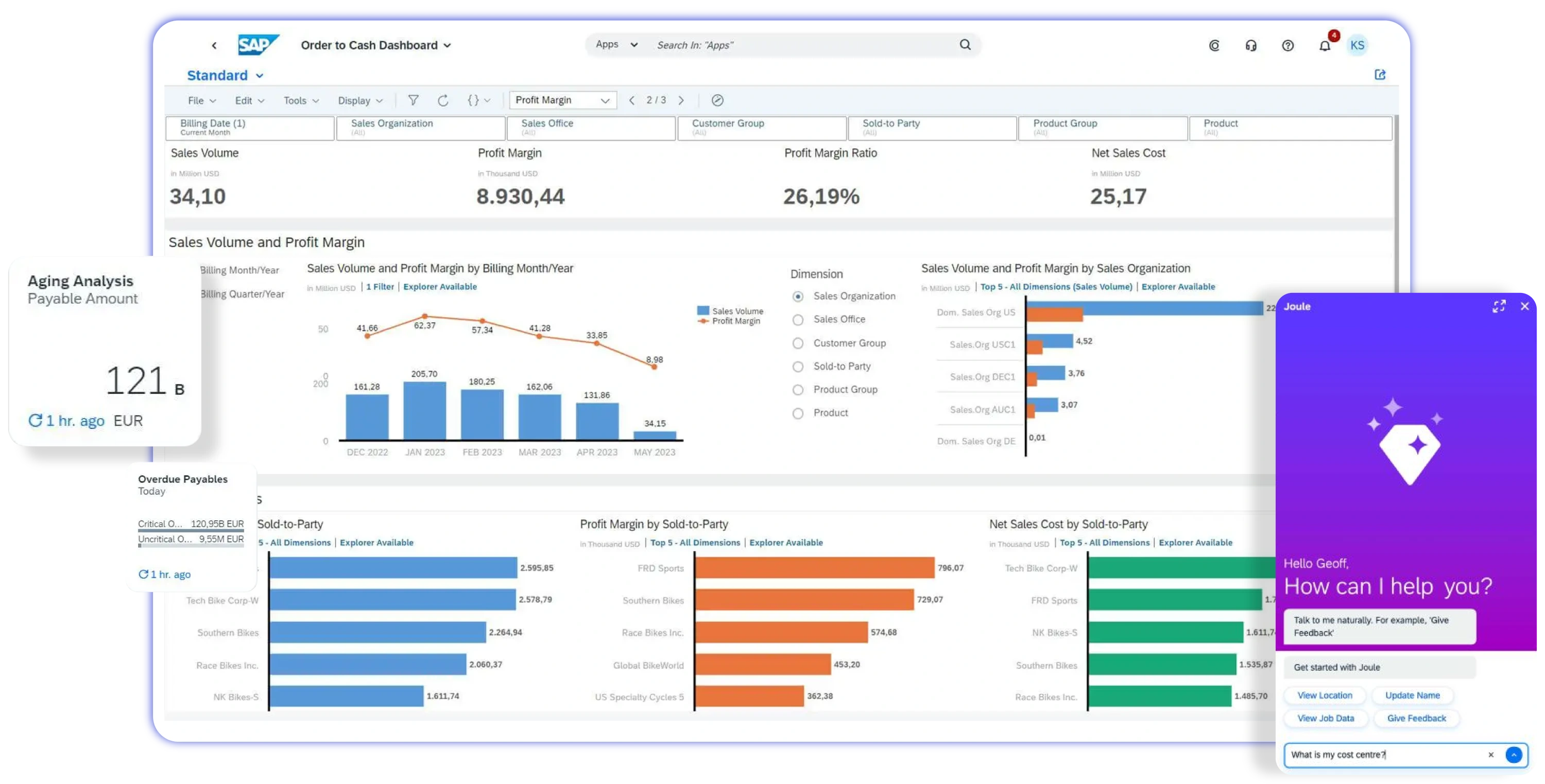Click the JAN 2023 sales volume bar
Image resolution: width=1545 pixels, height=784 pixels.
[x=424, y=411]
